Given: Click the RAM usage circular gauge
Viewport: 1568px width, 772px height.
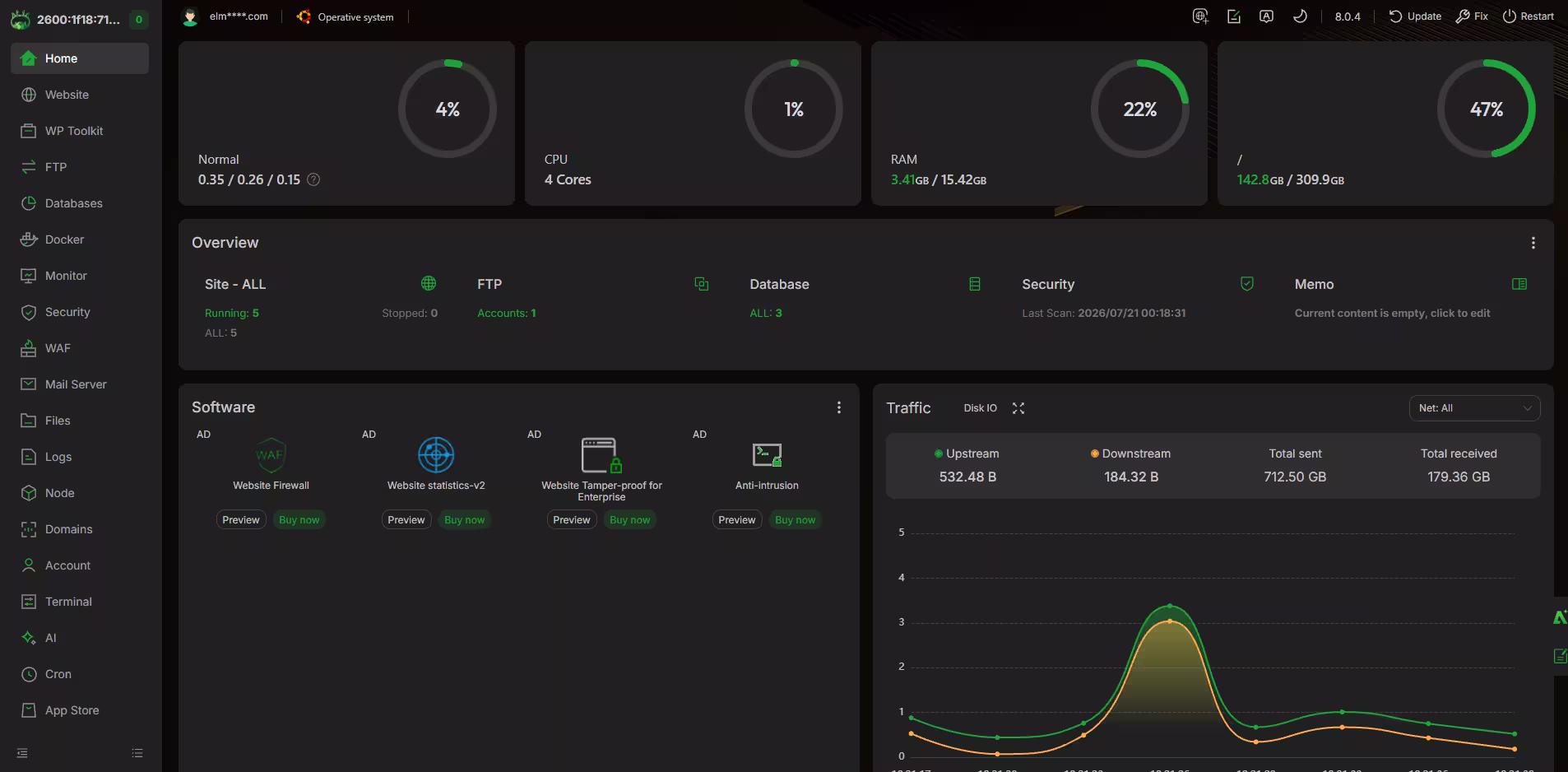Looking at the screenshot, I should click(1139, 109).
